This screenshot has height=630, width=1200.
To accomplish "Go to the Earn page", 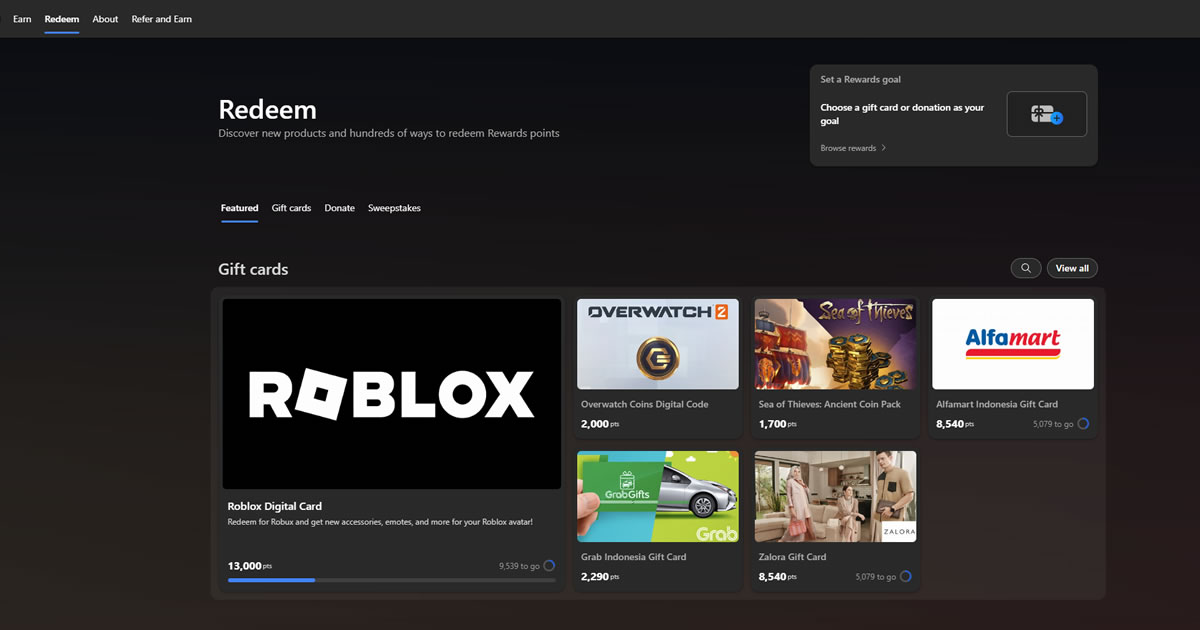I will 22,19.
